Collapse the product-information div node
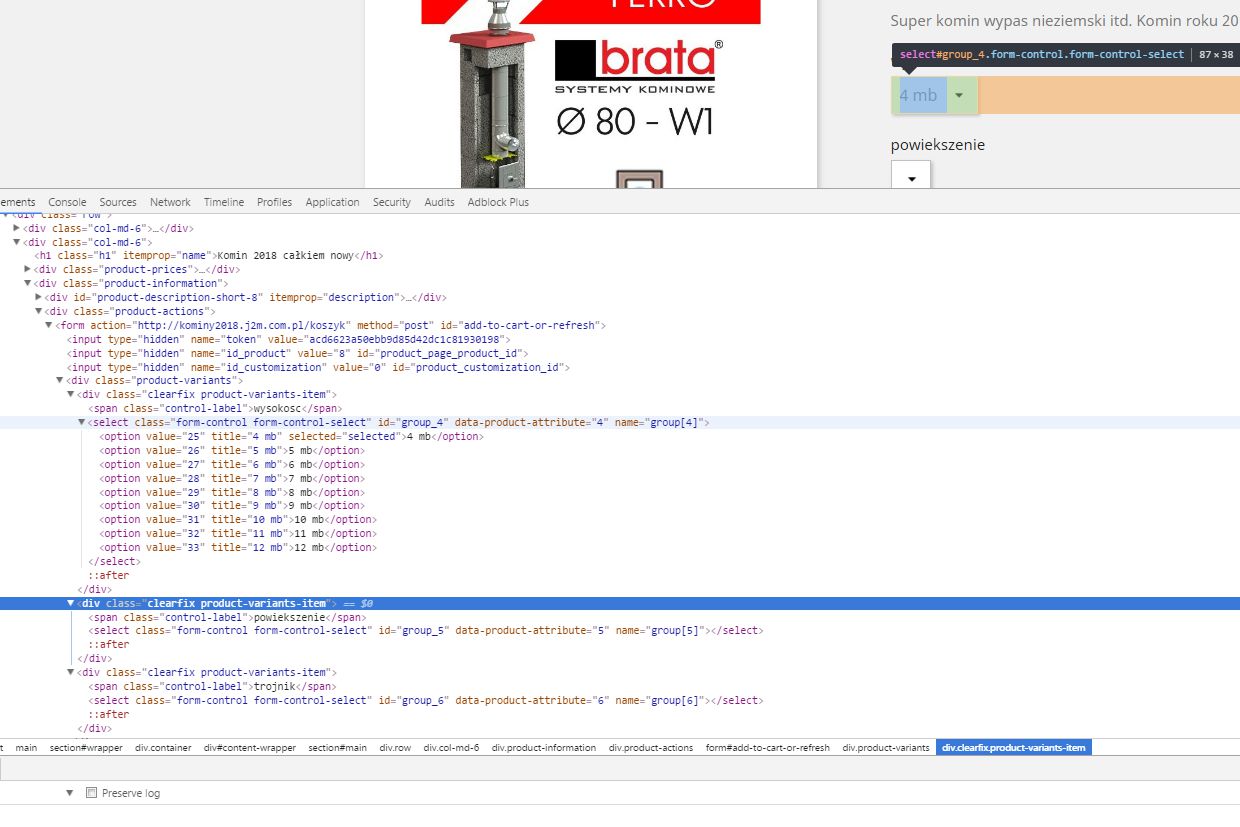1240x827 pixels. click(x=28, y=283)
